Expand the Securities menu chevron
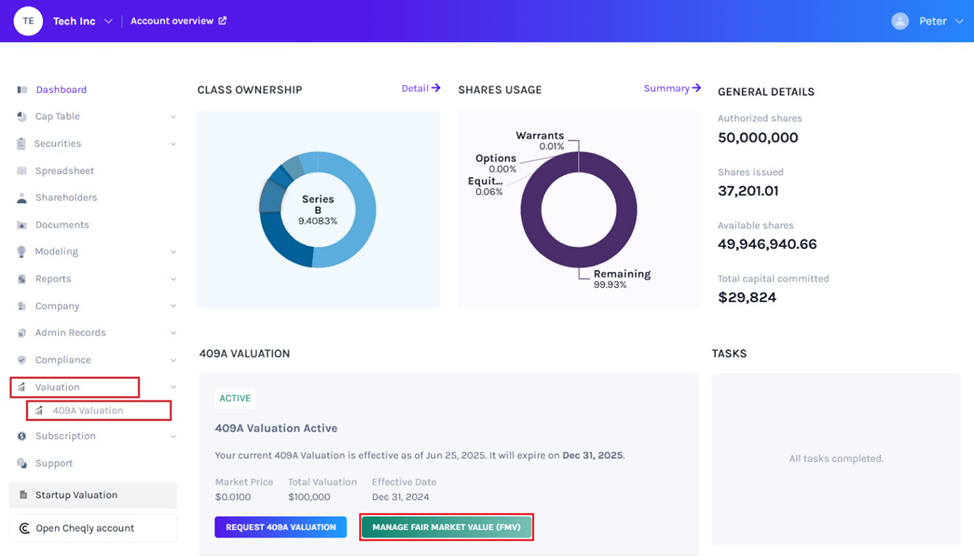Screen dimensions: 974x556 tap(173, 144)
